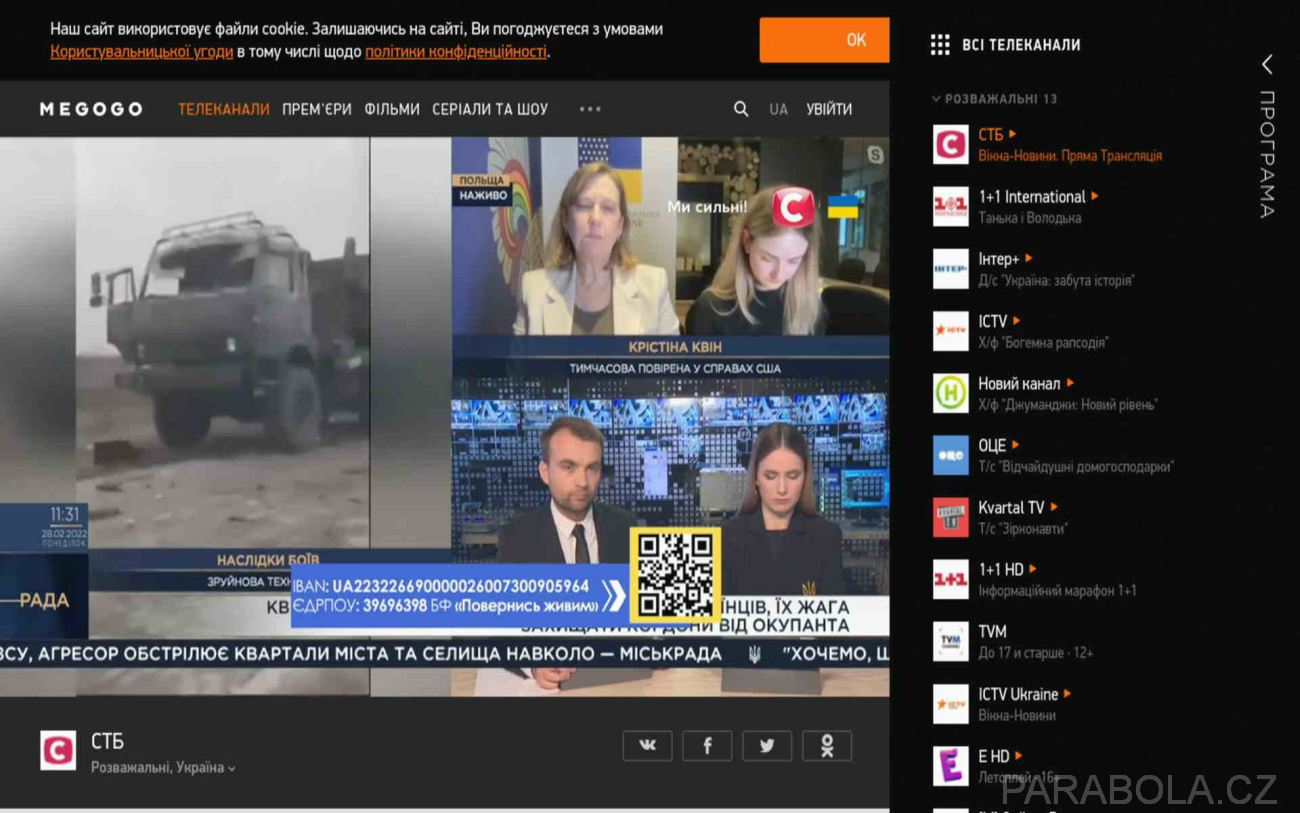This screenshot has height=813, width=1300.
Task: Open the Користувальницької угоди link
Action: (x=142, y=51)
